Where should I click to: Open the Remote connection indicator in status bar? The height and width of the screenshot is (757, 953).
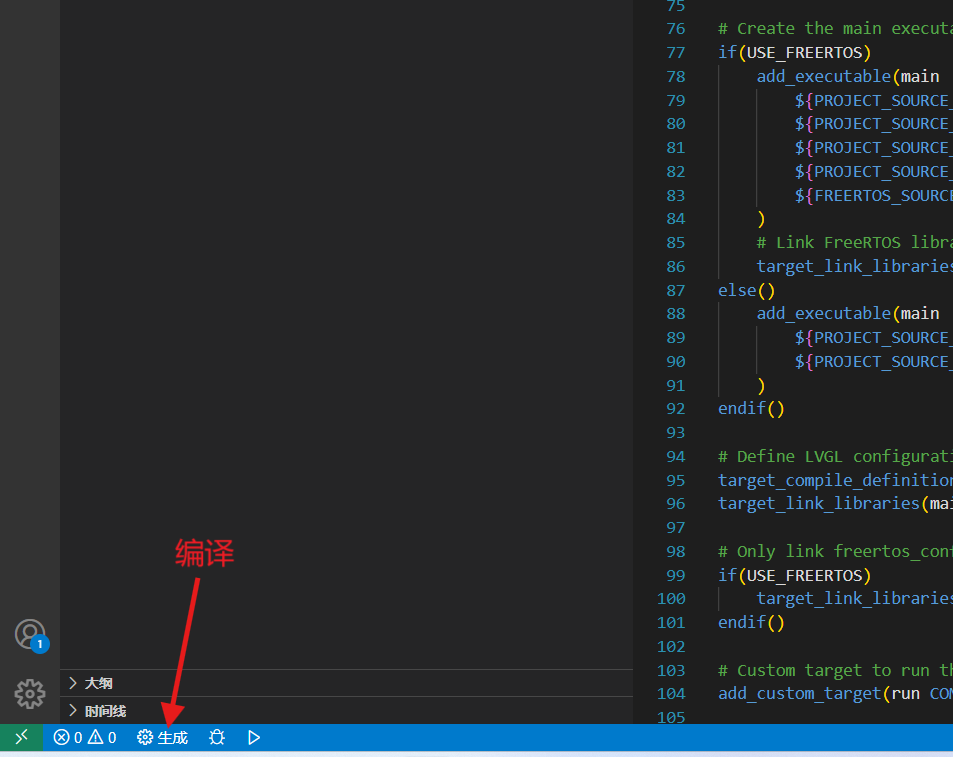click(20, 737)
